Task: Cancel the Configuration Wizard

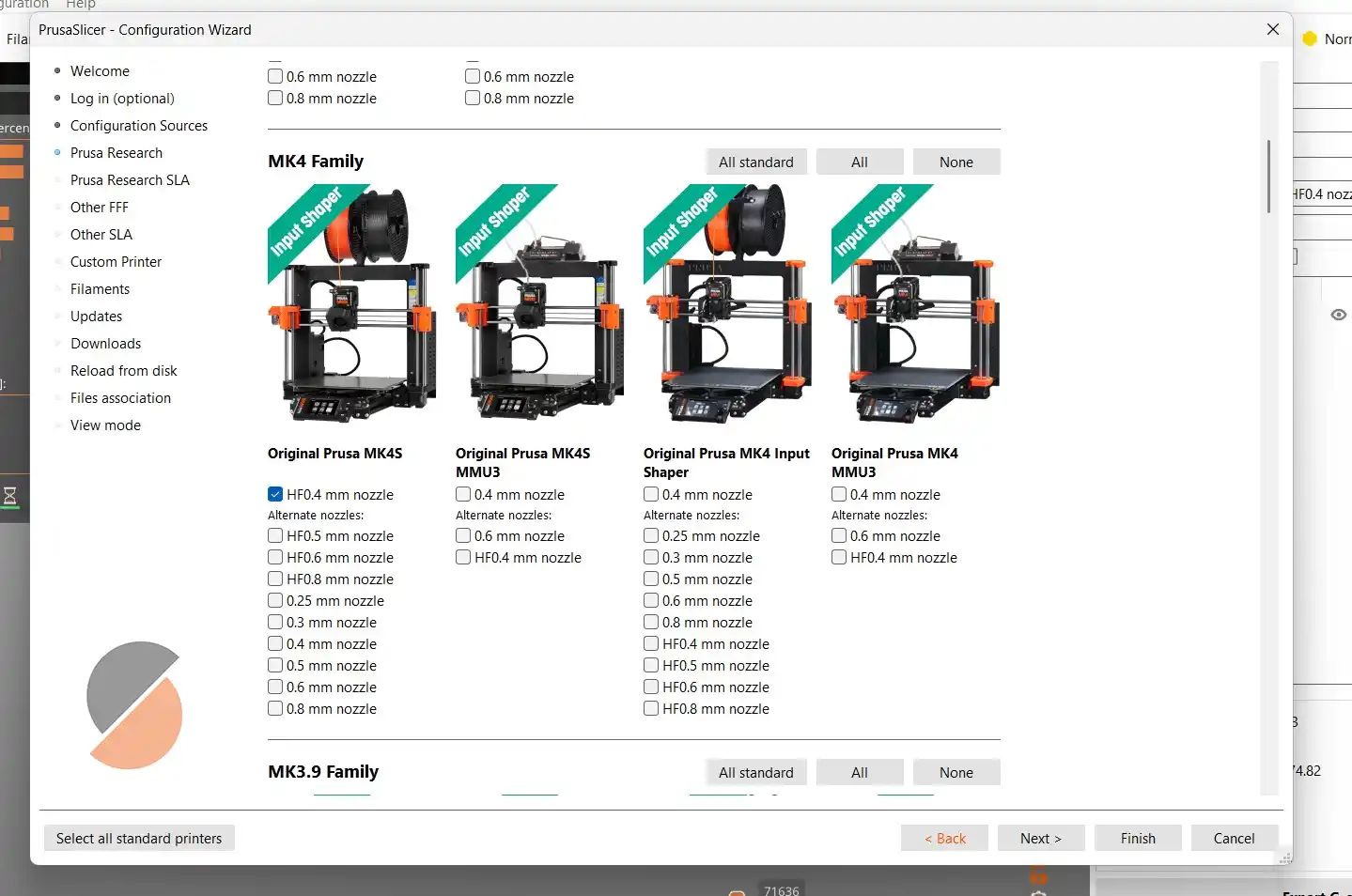Action: [x=1235, y=838]
